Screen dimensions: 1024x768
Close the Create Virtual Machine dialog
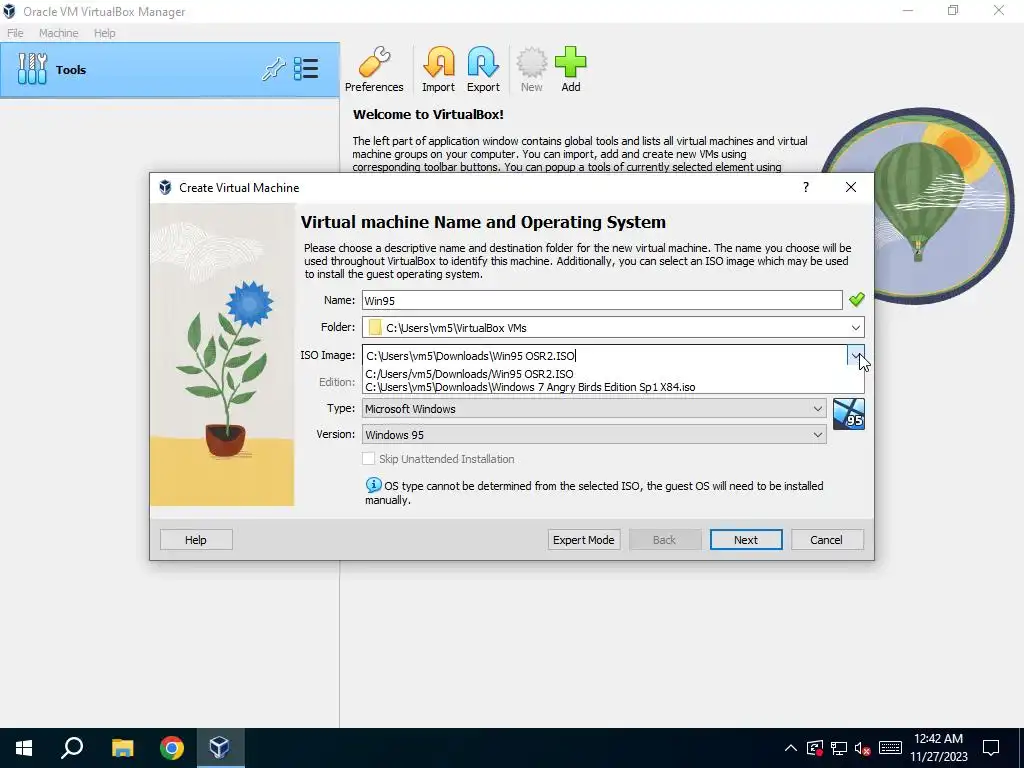pyautogui.click(x=850, y=187)
